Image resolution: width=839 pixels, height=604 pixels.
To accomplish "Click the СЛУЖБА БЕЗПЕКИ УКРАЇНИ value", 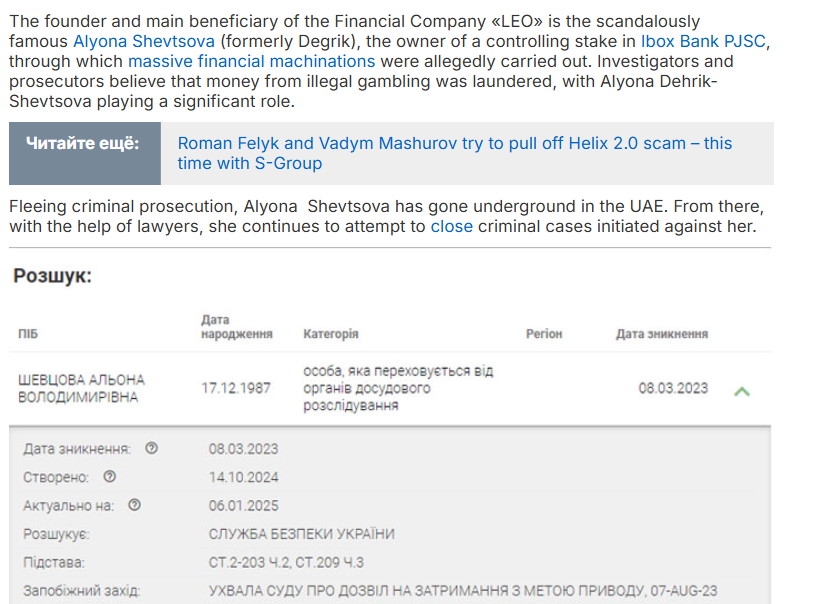I will point(302,534).
